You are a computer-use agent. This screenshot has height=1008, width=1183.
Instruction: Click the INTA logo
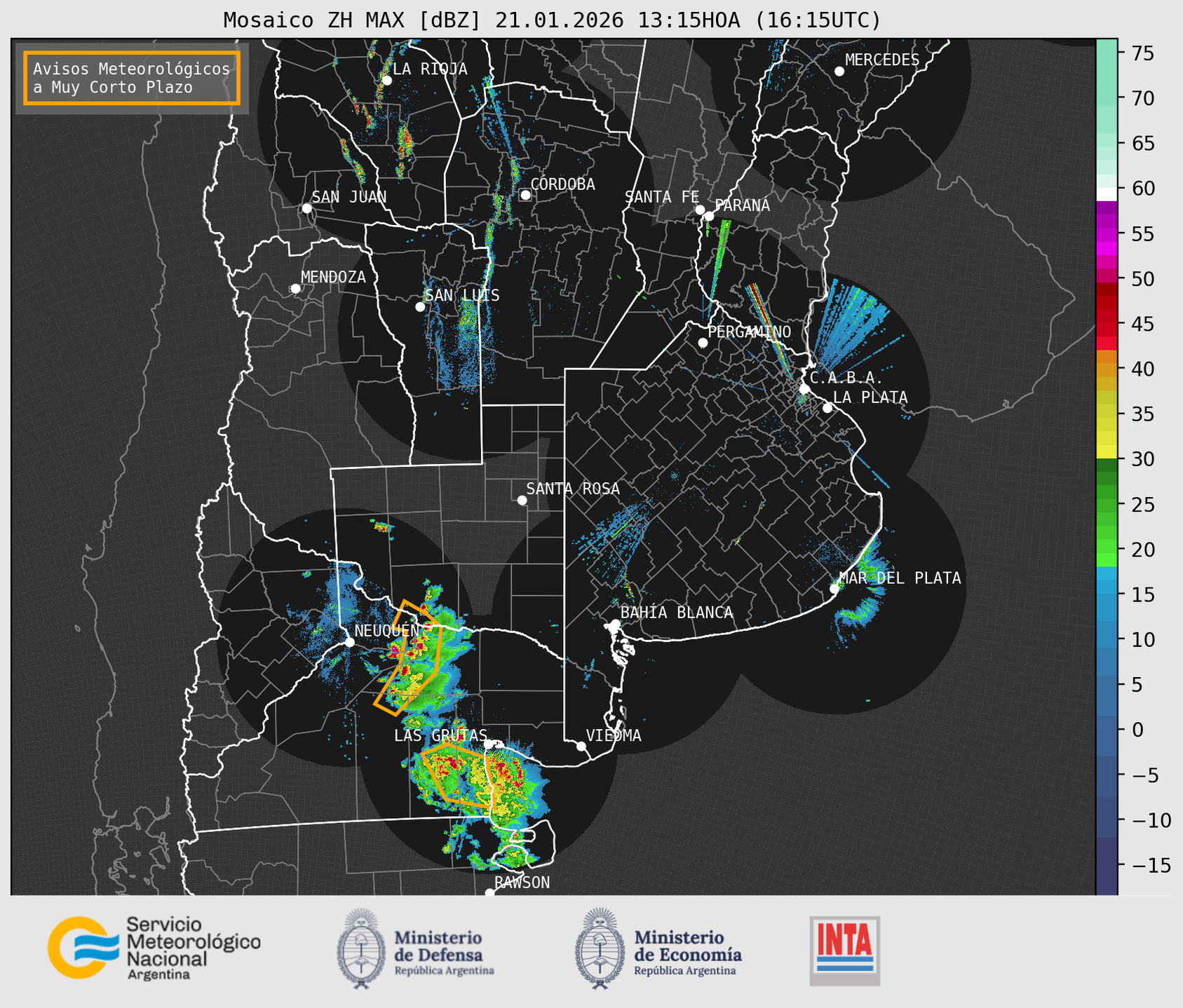tap(844, 950)
